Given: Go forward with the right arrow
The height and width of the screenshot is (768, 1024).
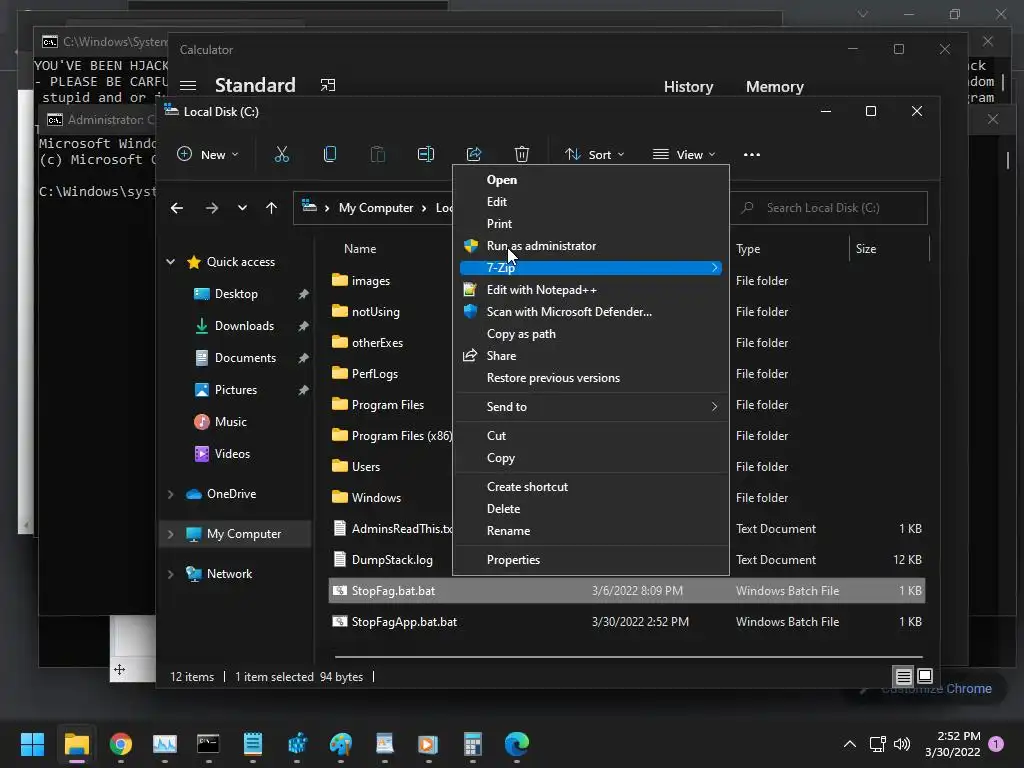Looking at the screenshot, I should (212, 208).
